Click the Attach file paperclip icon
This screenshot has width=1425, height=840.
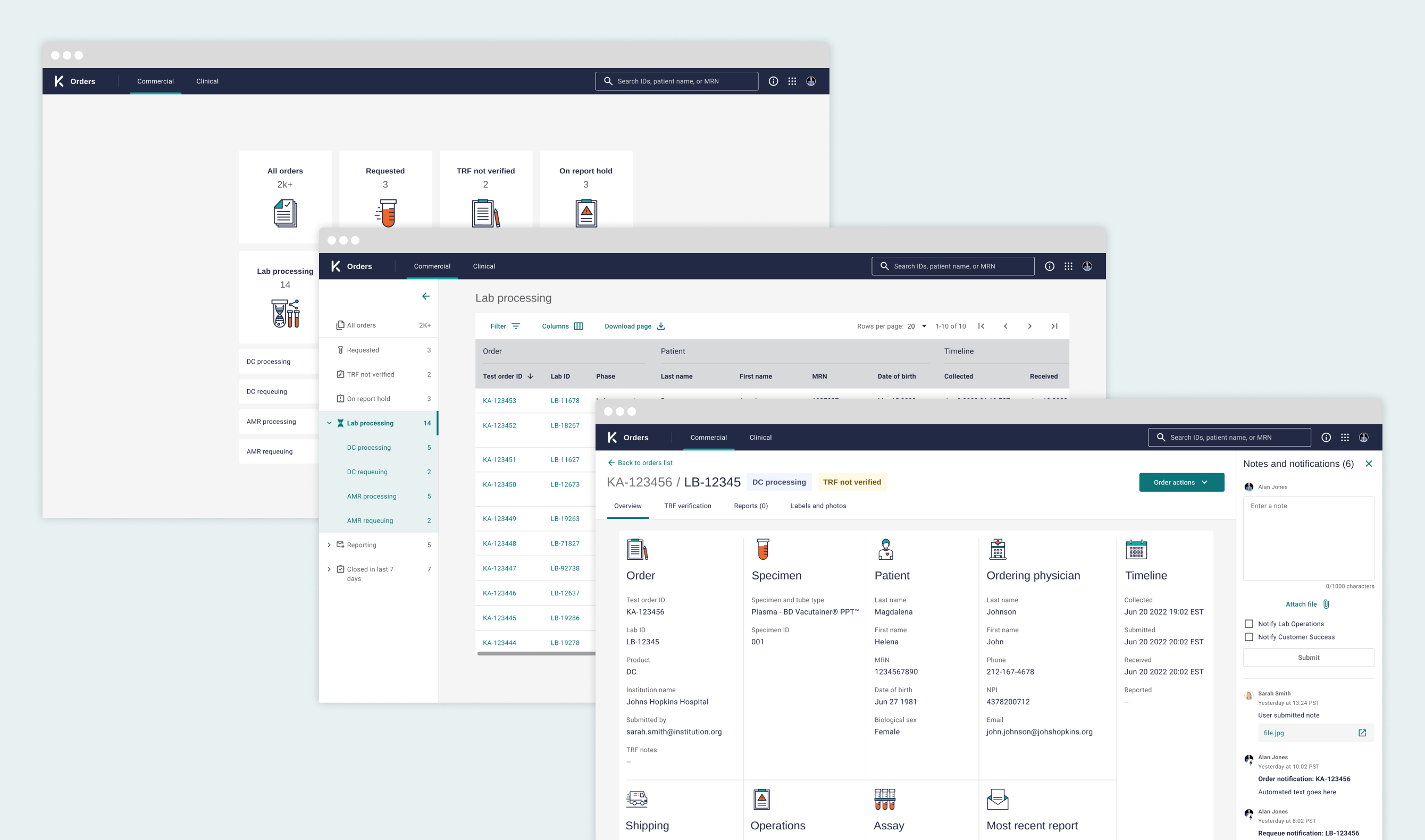tap(1326, 604)
